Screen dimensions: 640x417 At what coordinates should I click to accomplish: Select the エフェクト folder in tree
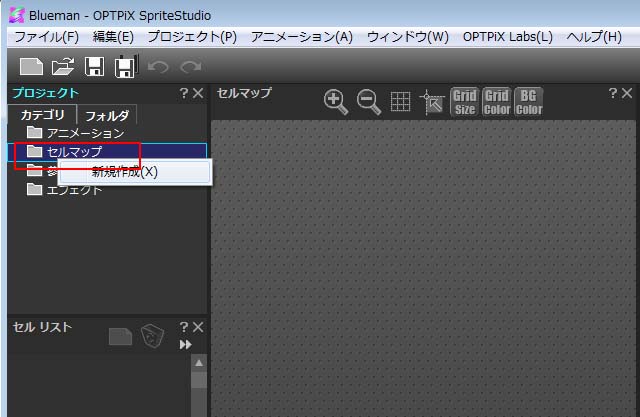pyautogui.click(x=64, y=190)
